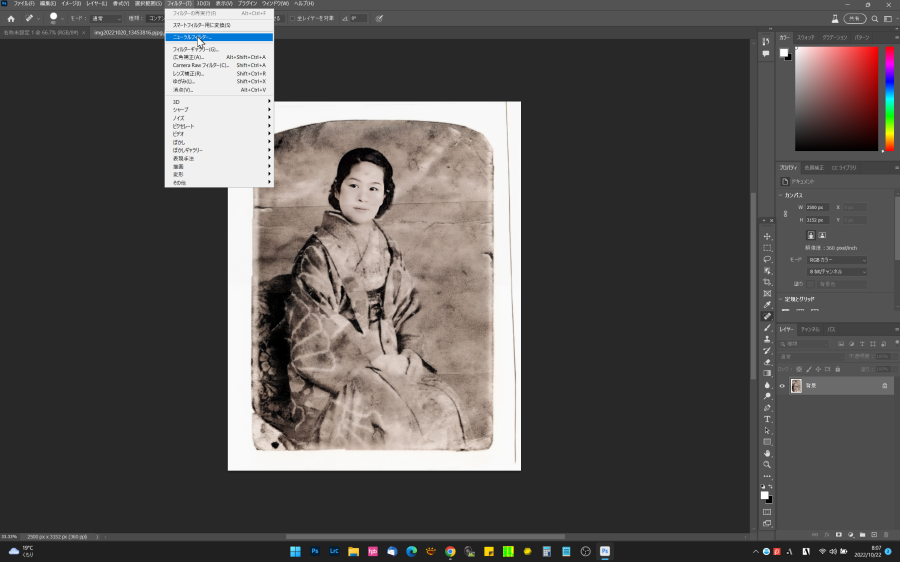Select the Zoom tool
The height and width of the screenshot is (562, 900).
pyautogui.click(x=767, y=464)
